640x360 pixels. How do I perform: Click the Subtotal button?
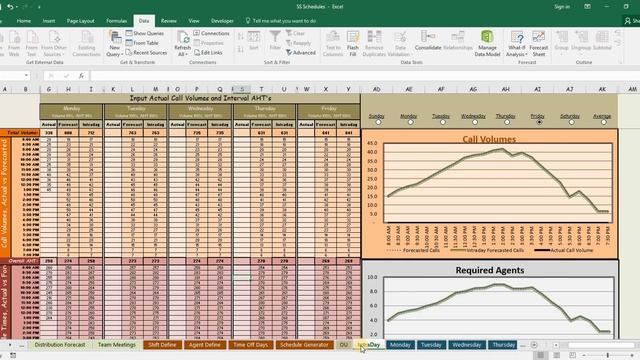point(602,41)
